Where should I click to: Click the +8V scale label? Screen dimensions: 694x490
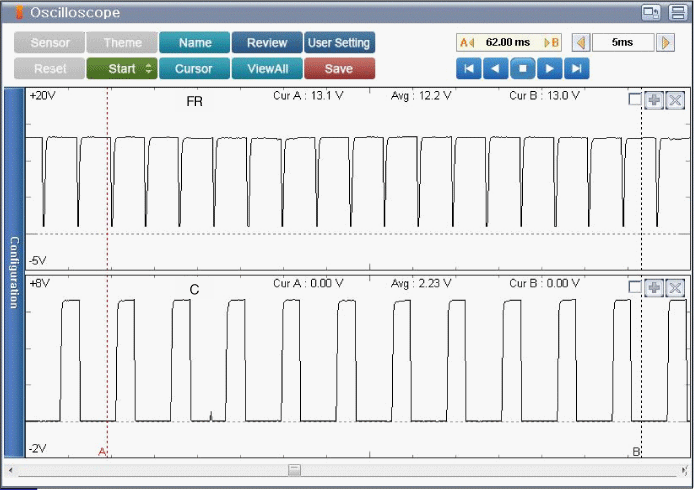(39, 283)
